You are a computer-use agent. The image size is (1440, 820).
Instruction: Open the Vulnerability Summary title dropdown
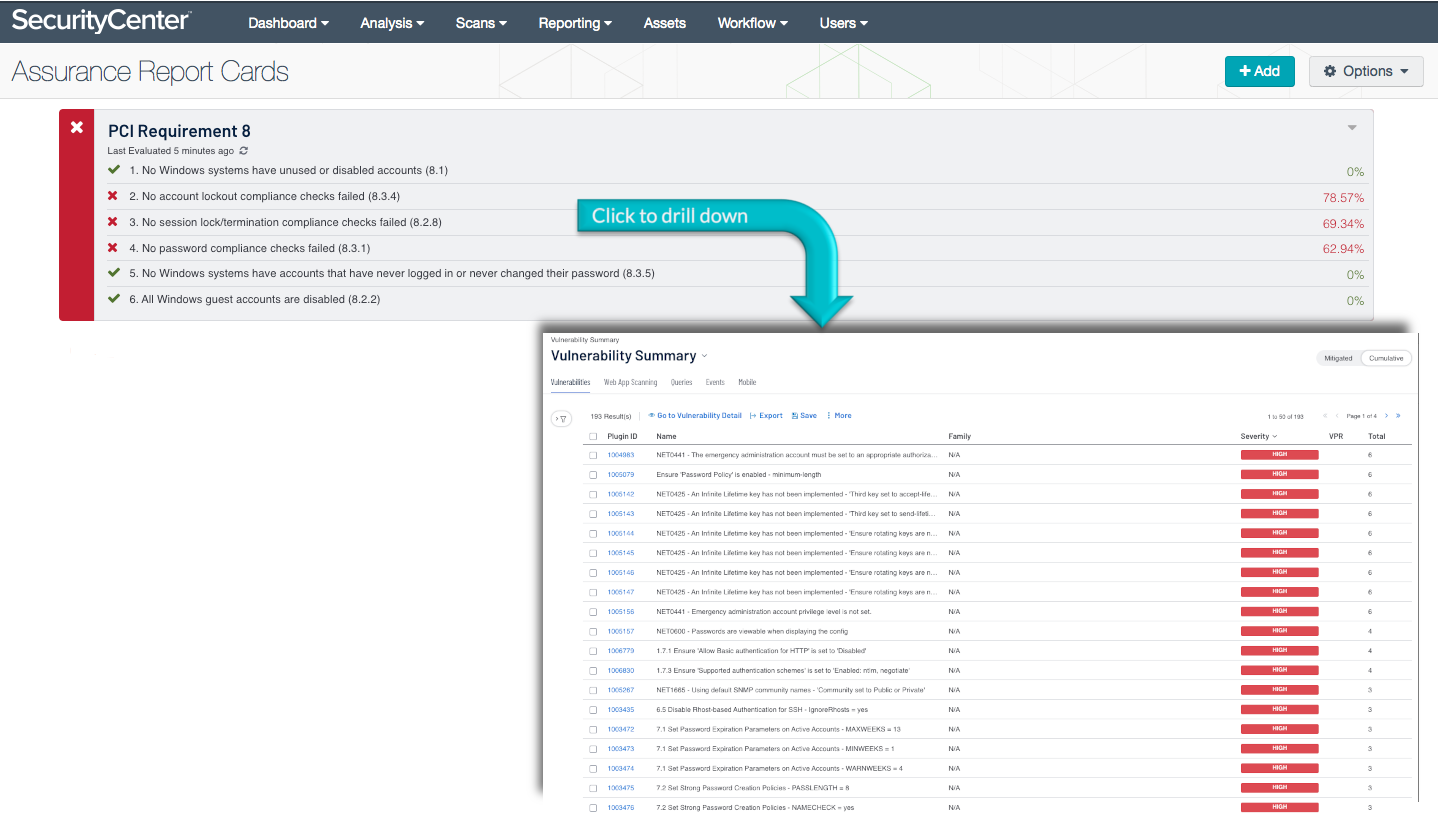704,356
